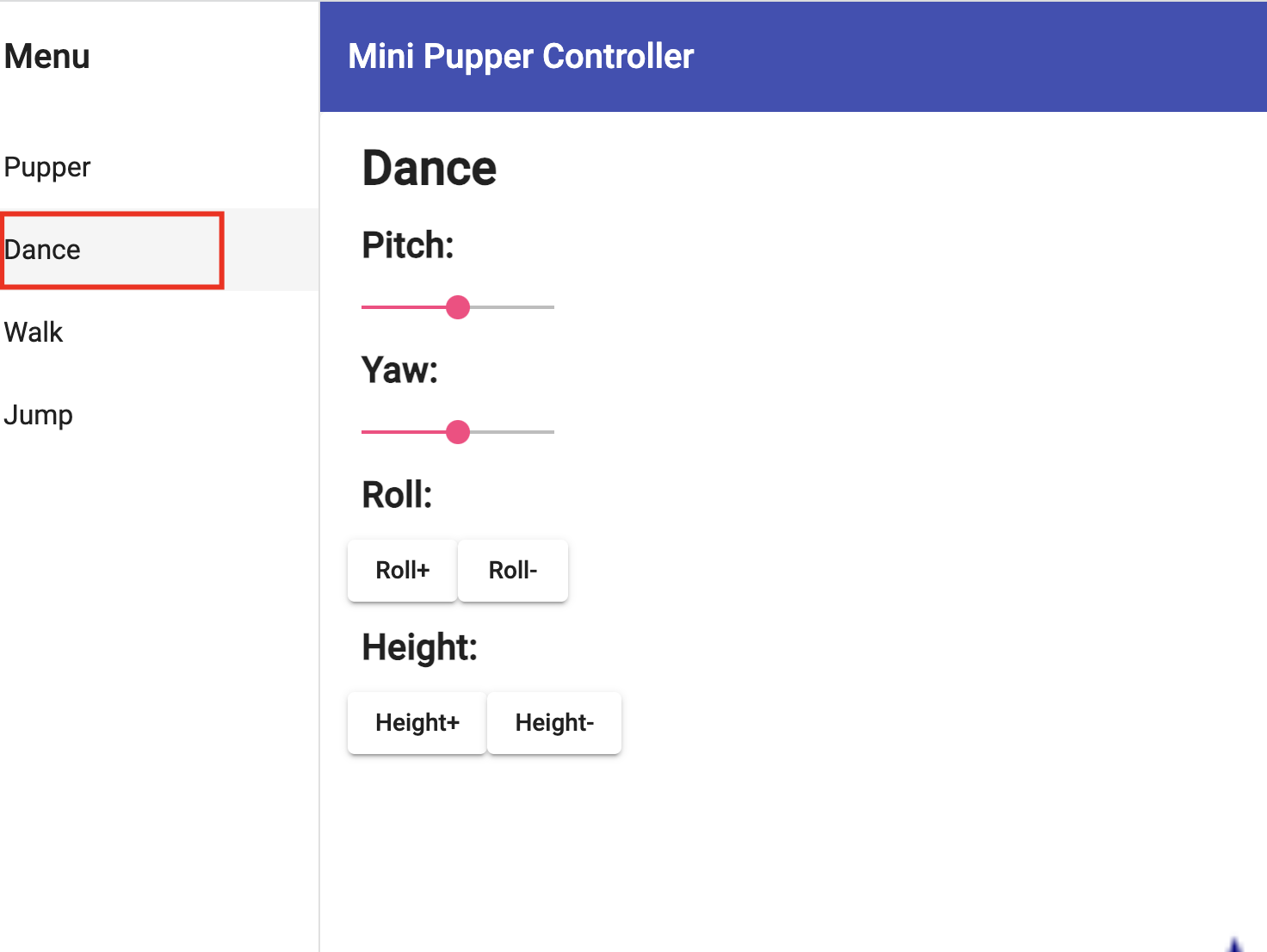Click the Mini Pupper Controller title
This screenshot has height=952, width=1267.
[521, 57]
